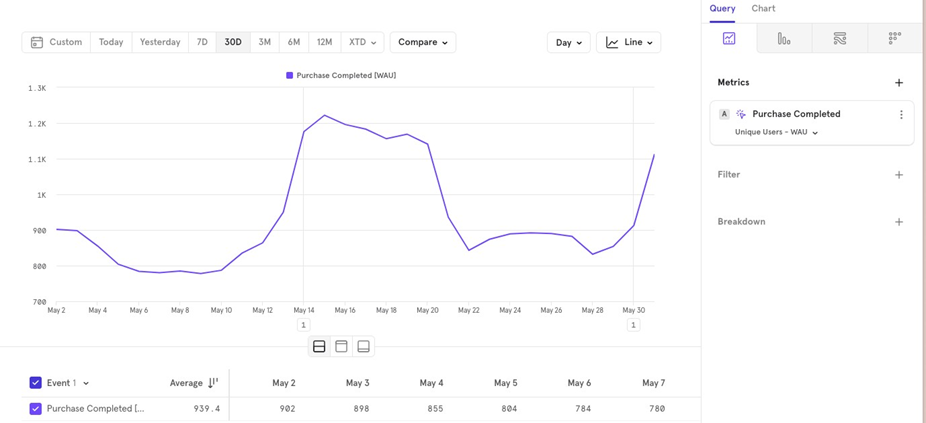Switch to the Funnels report icon

coord(784,39)
